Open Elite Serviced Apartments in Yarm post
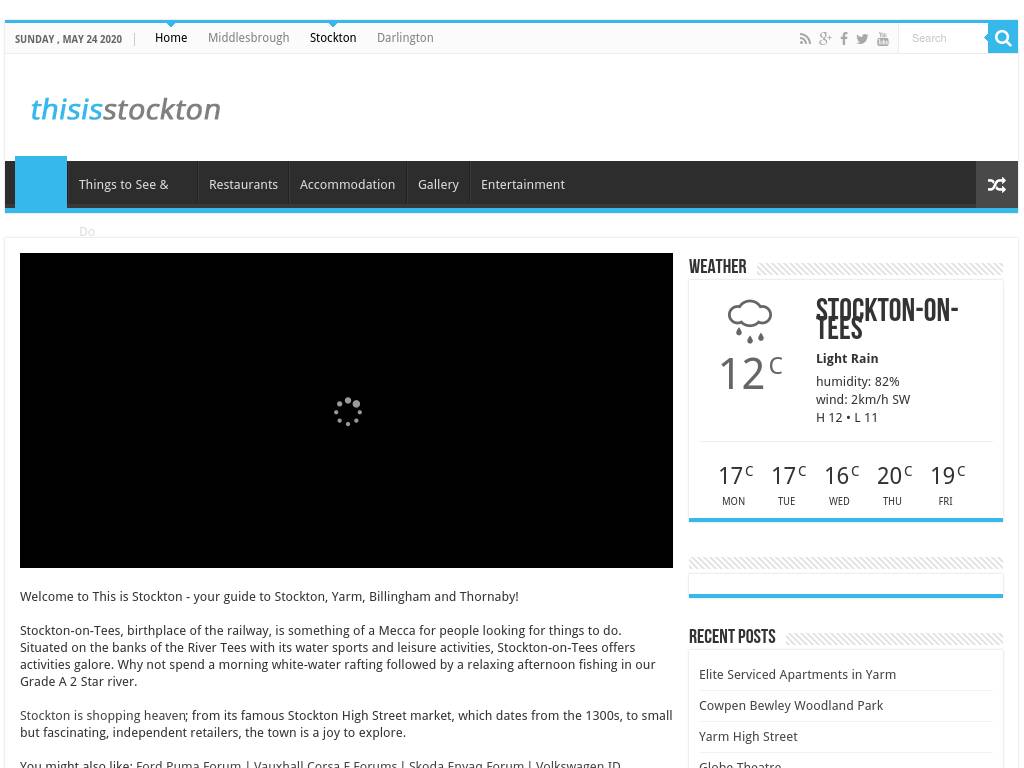The image size is (1024, 768). (x=797, y=675)
